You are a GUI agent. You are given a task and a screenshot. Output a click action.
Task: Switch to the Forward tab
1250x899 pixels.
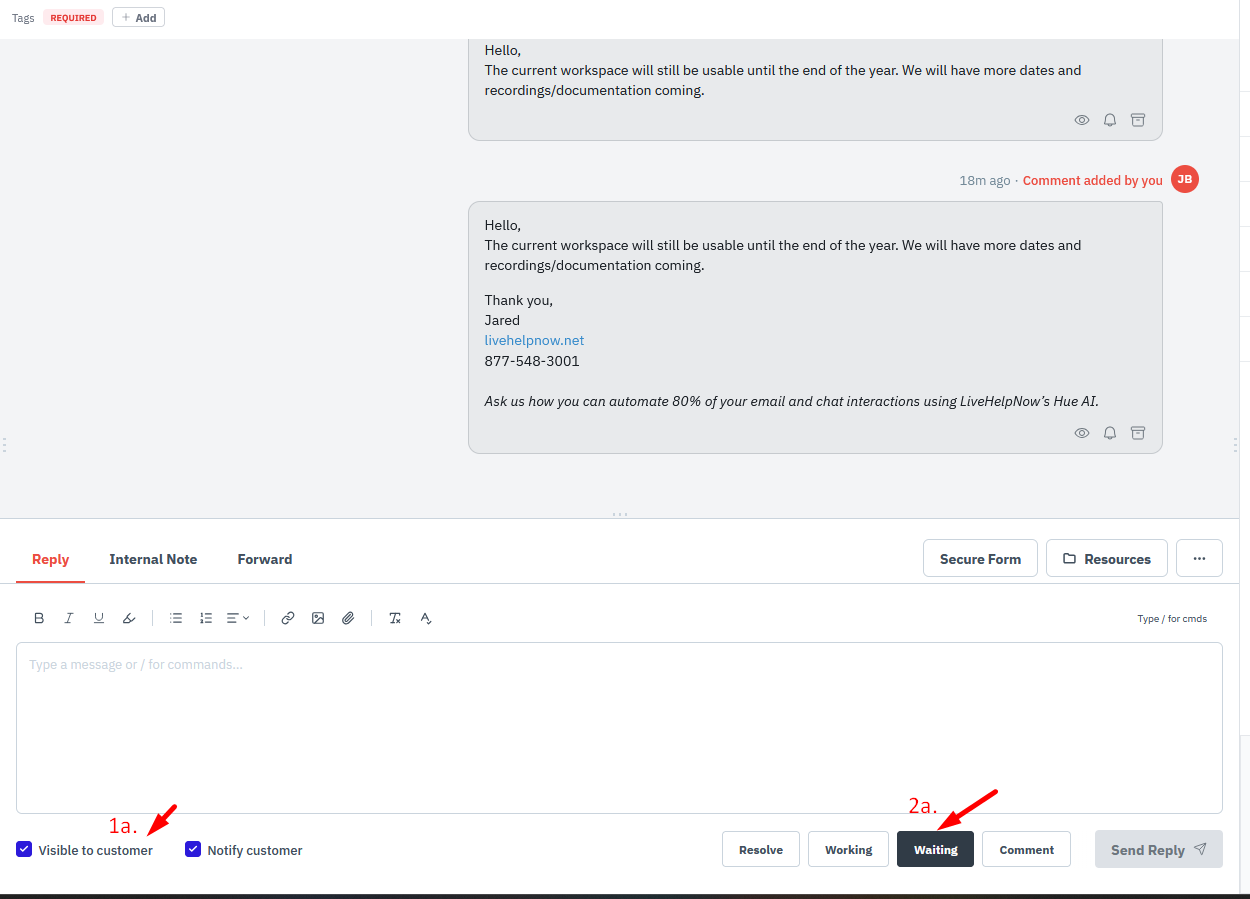coord(265,559)
